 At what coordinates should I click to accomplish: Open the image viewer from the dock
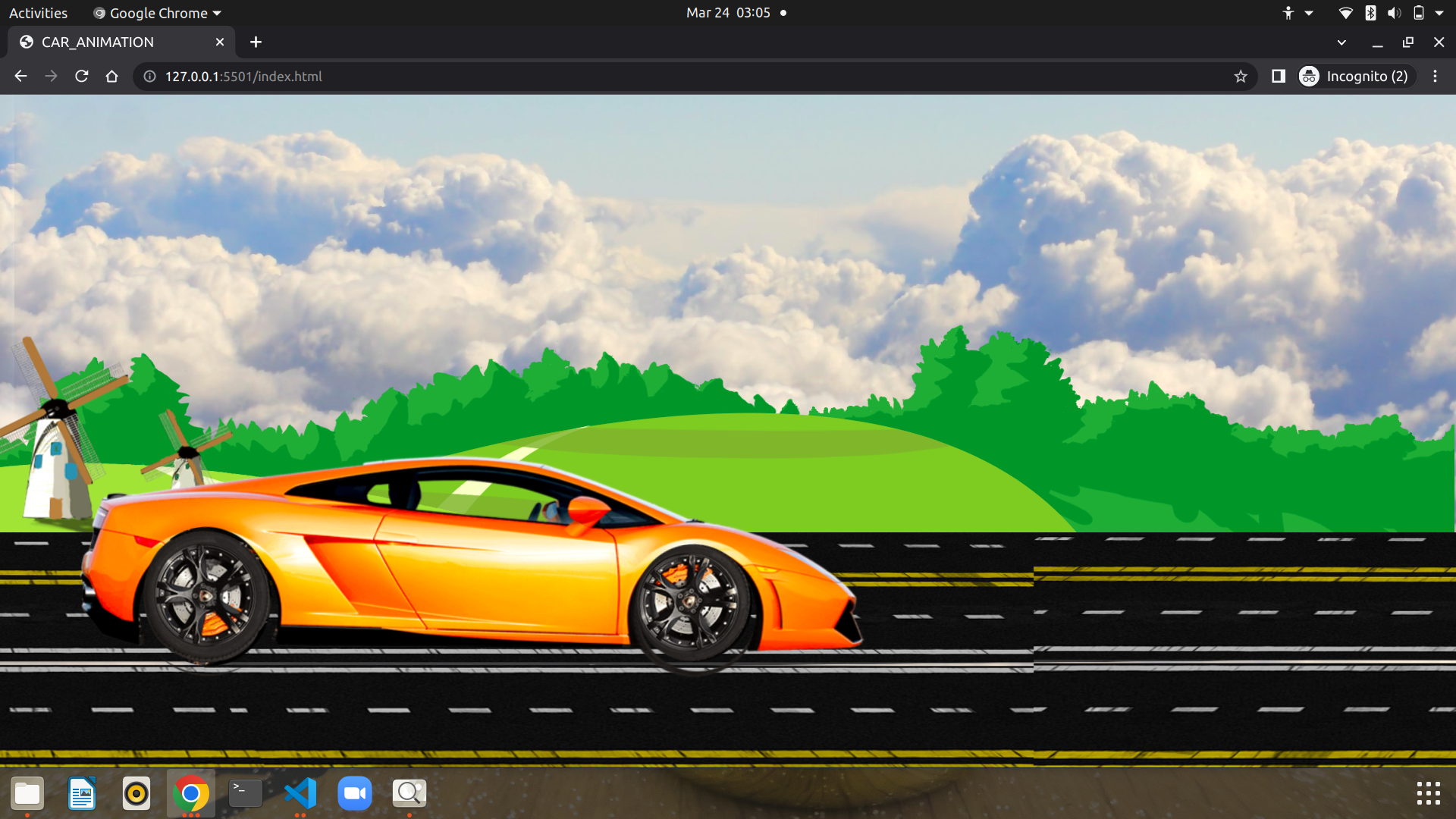409,793
